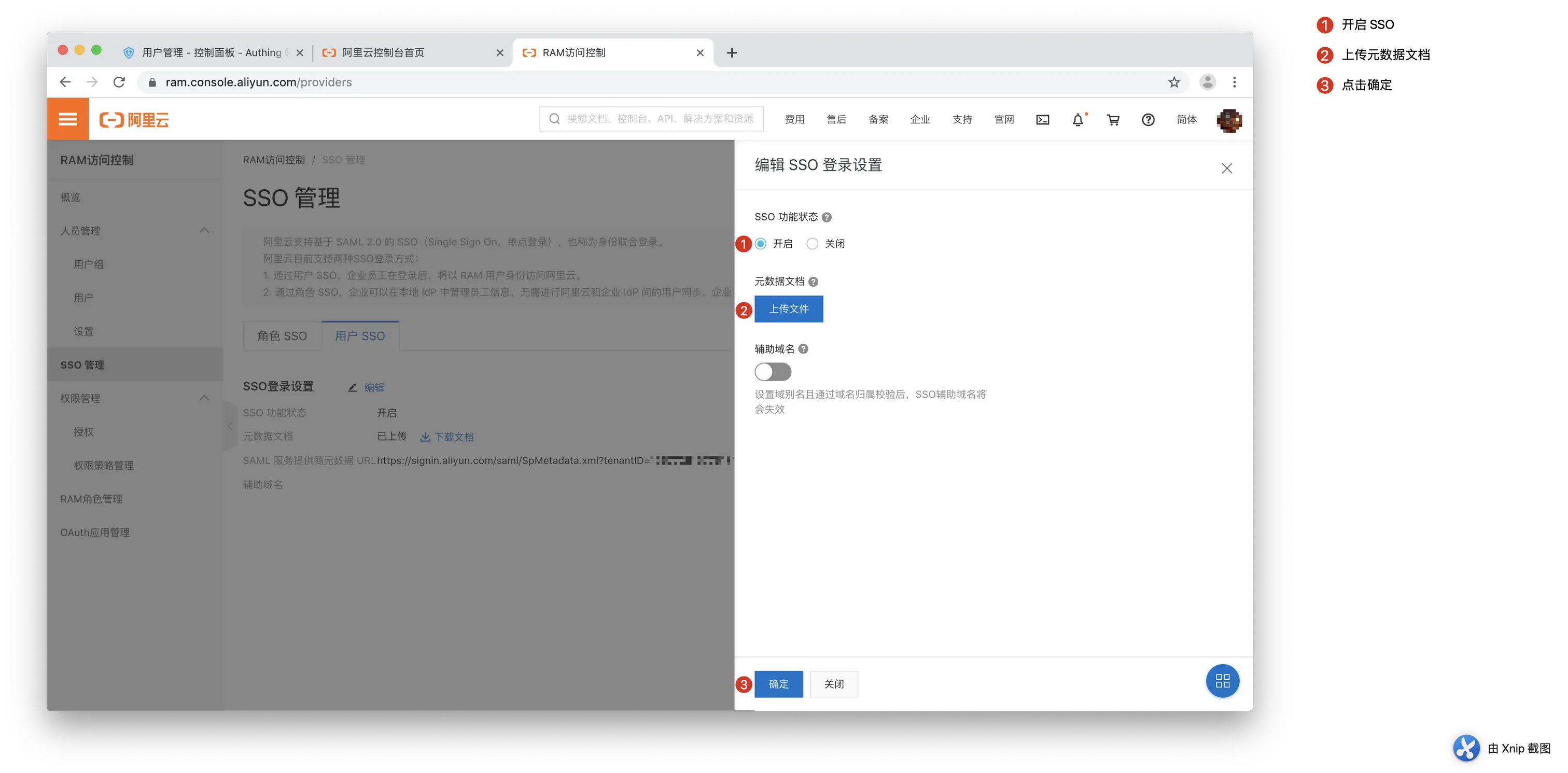Open the orange hamburger menu
Viewport: 1568px width, 773px height.
click(67, 119)
